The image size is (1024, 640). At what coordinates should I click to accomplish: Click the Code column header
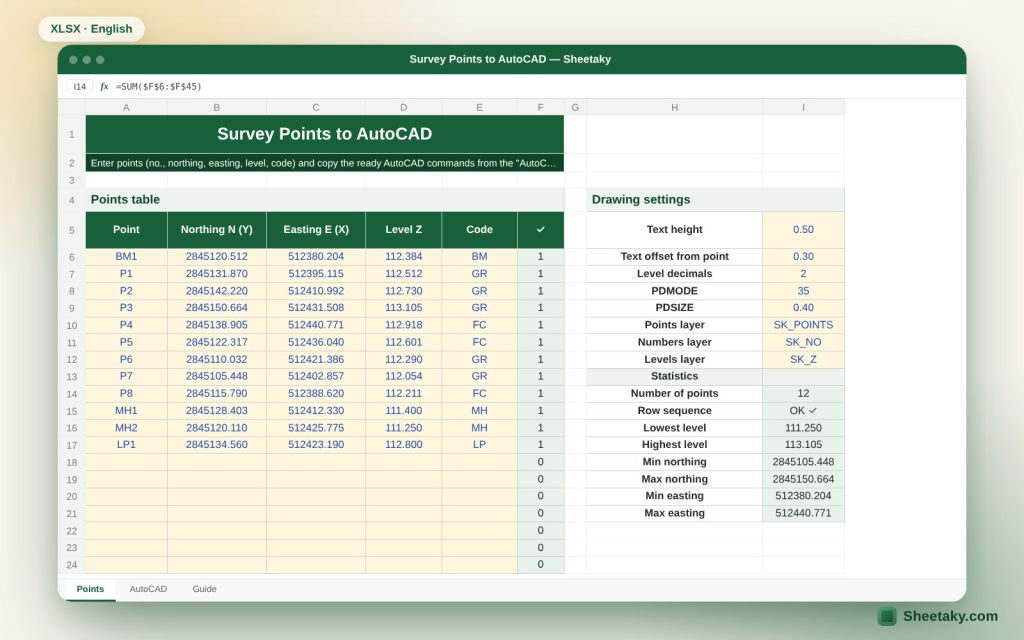pyautogui.click(x=479, y=229)
